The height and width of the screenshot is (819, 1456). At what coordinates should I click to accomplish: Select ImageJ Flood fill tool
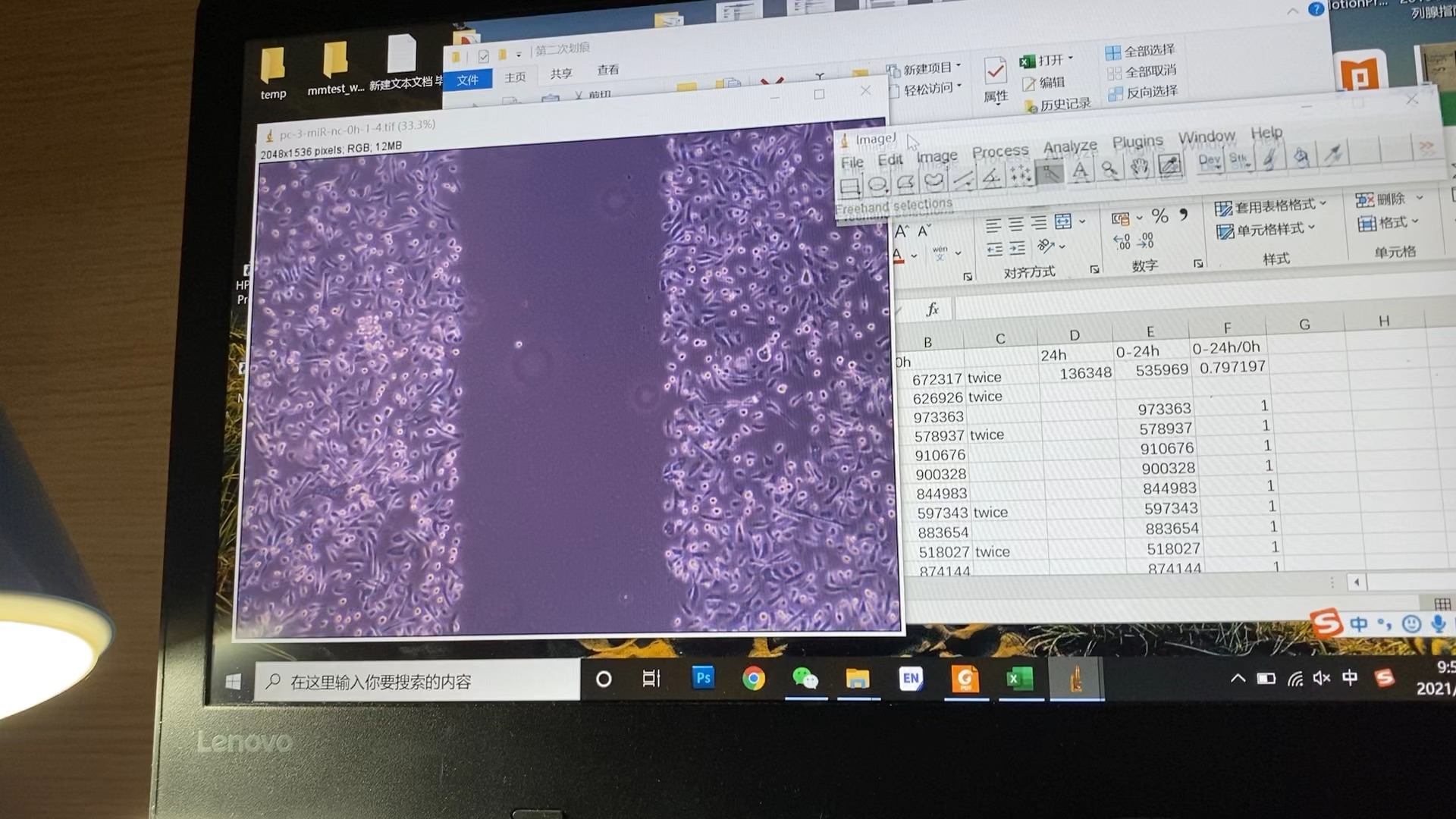click(1301, 156)
